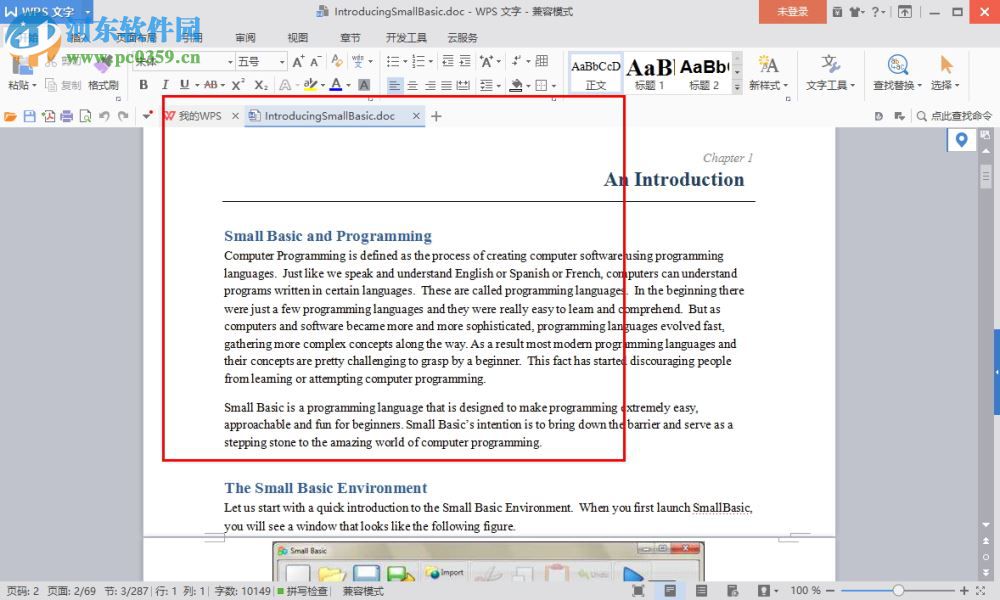Expand bullet list options arrow
The image size is (1000, 600).
tap(405, 62)
